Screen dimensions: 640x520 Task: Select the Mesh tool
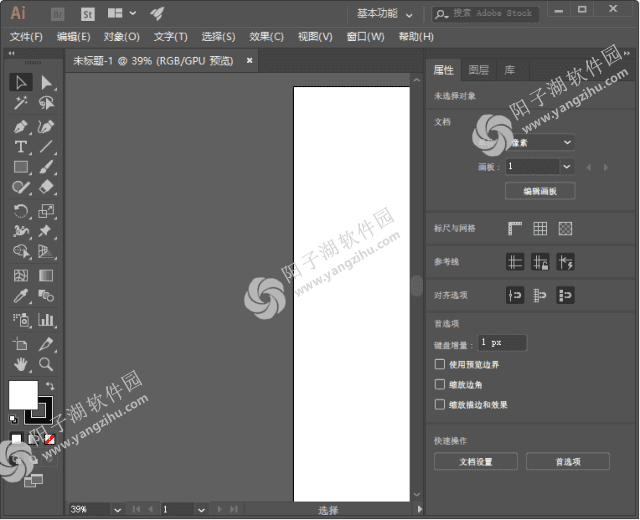21,276
